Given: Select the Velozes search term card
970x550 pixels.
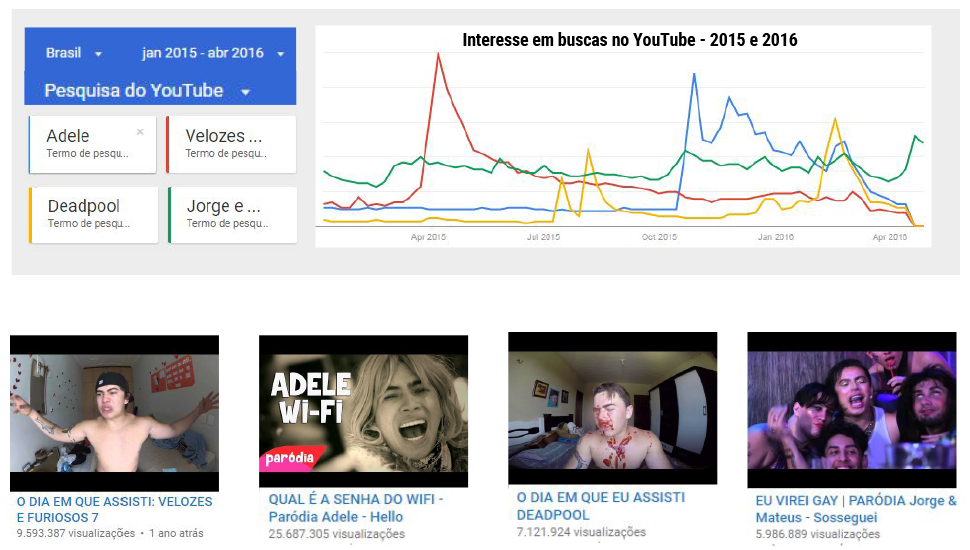Looking at the screenshot, I should point(231,144).
